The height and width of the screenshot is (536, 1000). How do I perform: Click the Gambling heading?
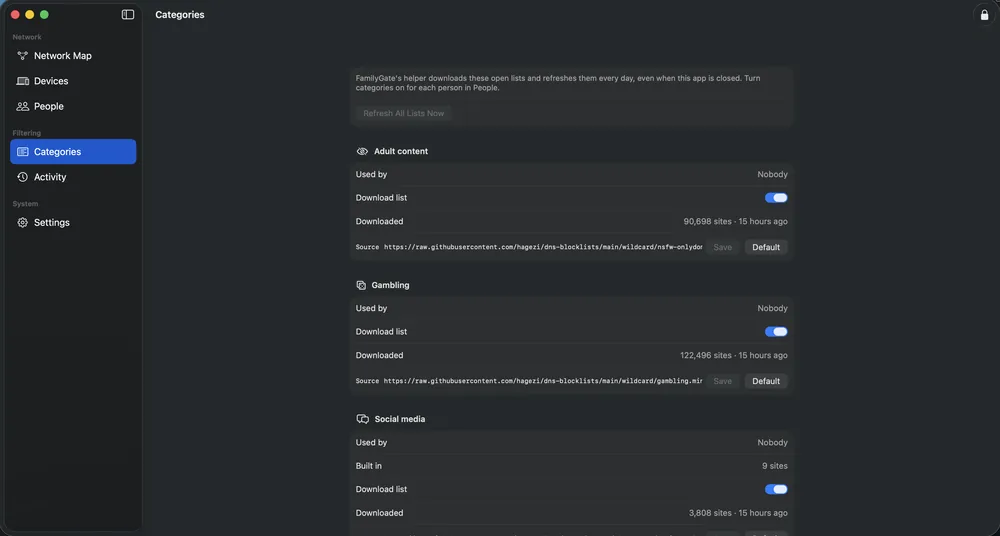[390, 285]
